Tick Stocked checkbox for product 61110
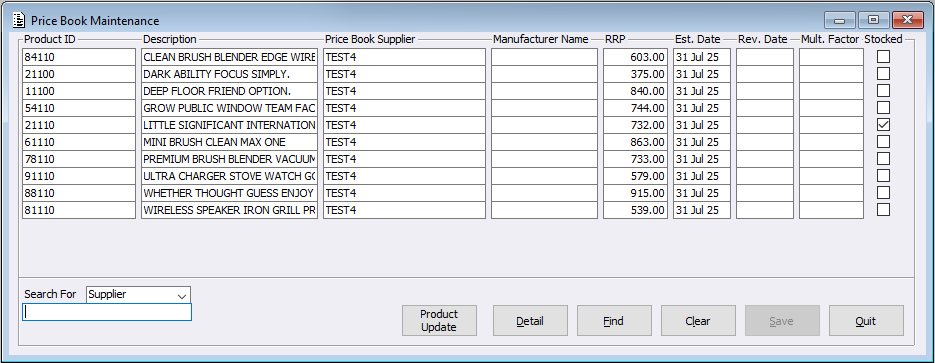This screenshot has width=935, height=363. [883, 142]
